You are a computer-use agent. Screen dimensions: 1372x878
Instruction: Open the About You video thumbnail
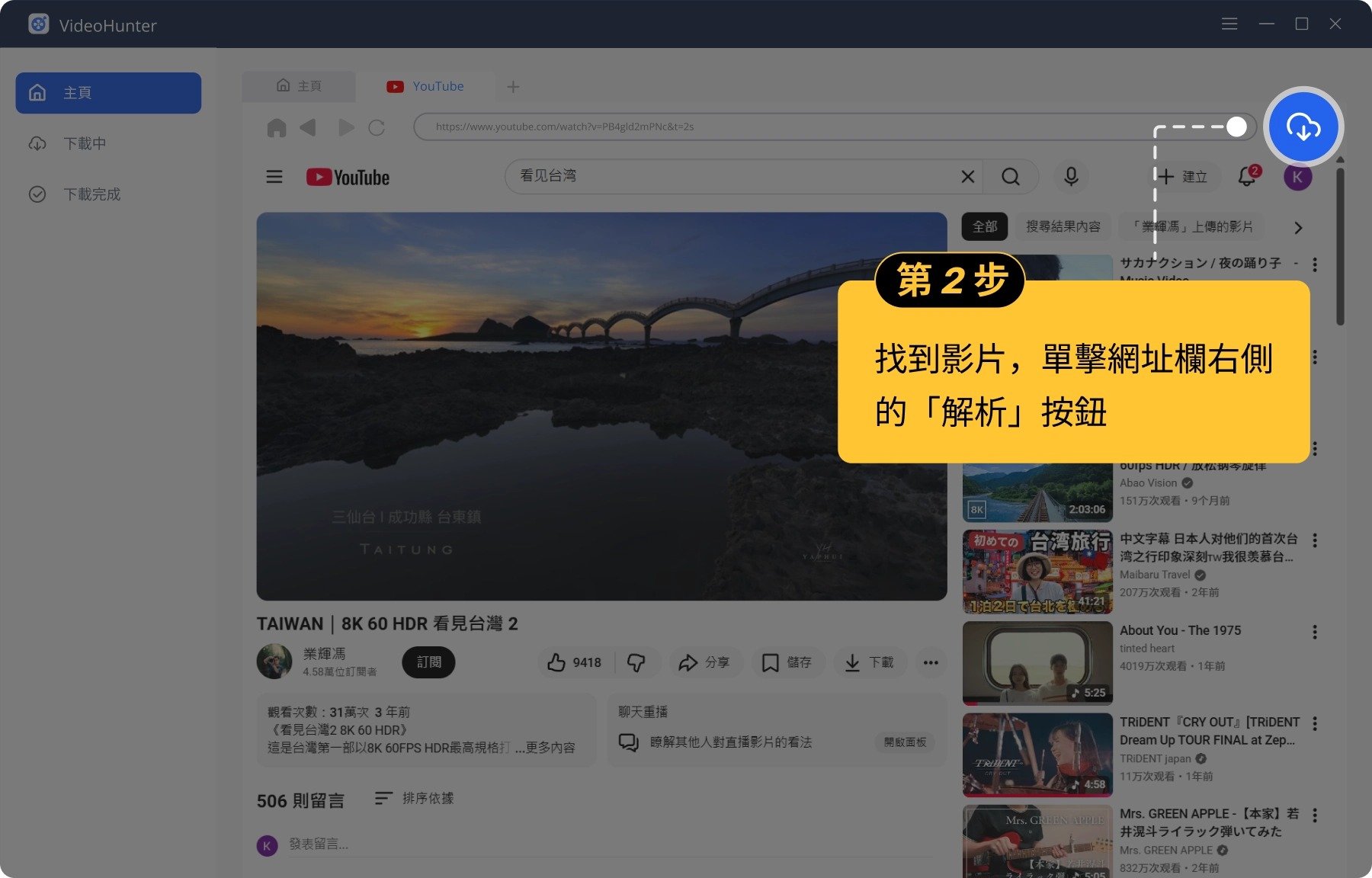coord(1037,663)
